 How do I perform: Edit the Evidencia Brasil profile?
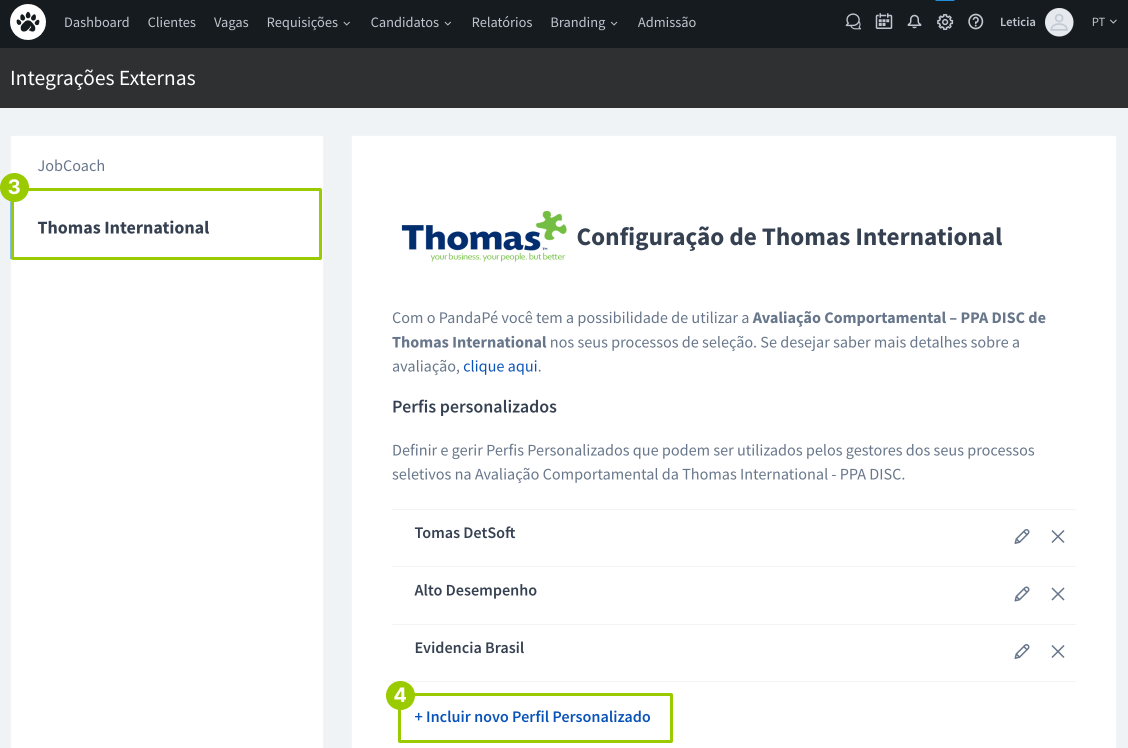click(1021, 652)
